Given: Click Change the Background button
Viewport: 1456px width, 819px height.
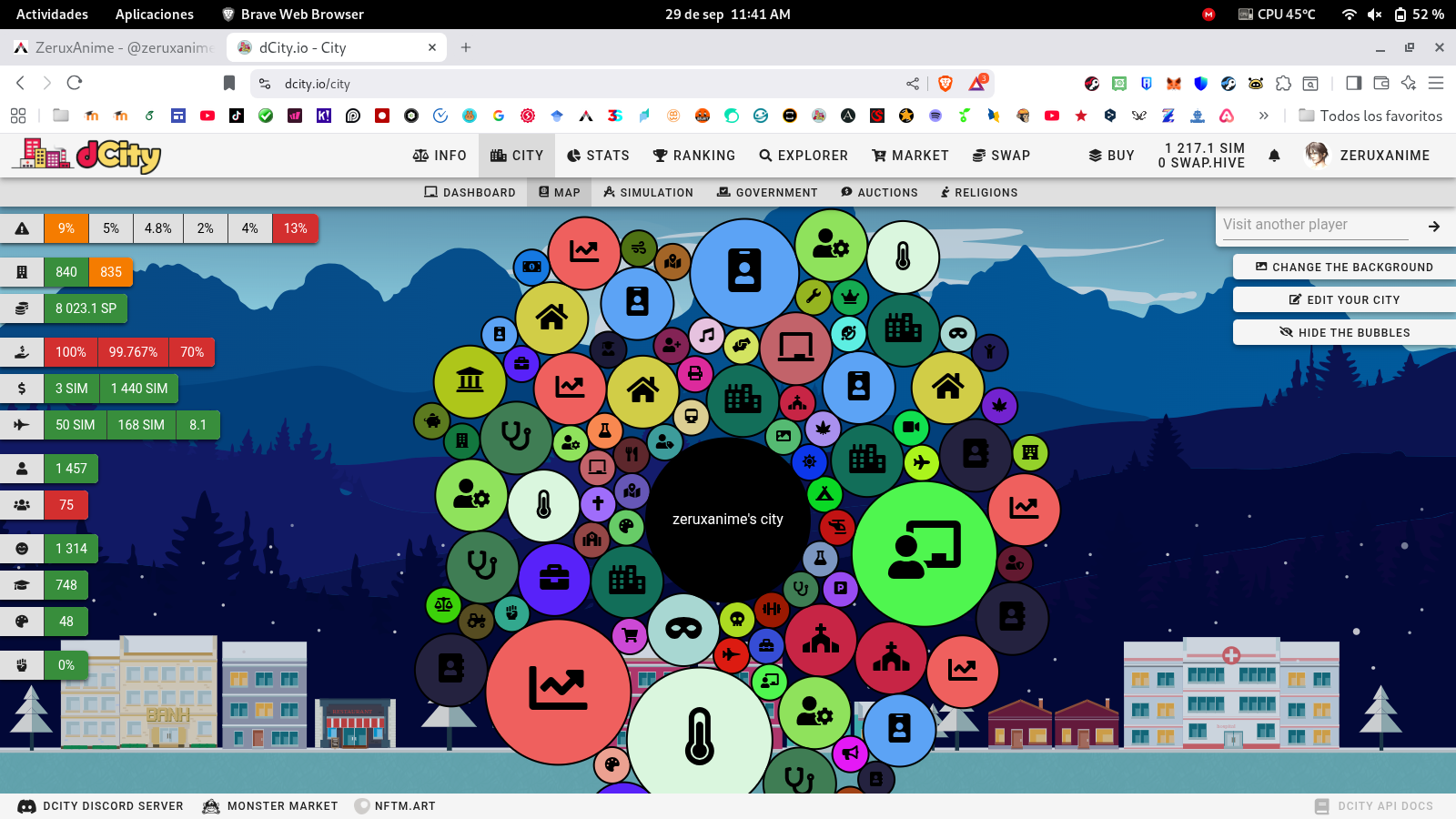Looking at the screenshot, I should point(1344,267).
